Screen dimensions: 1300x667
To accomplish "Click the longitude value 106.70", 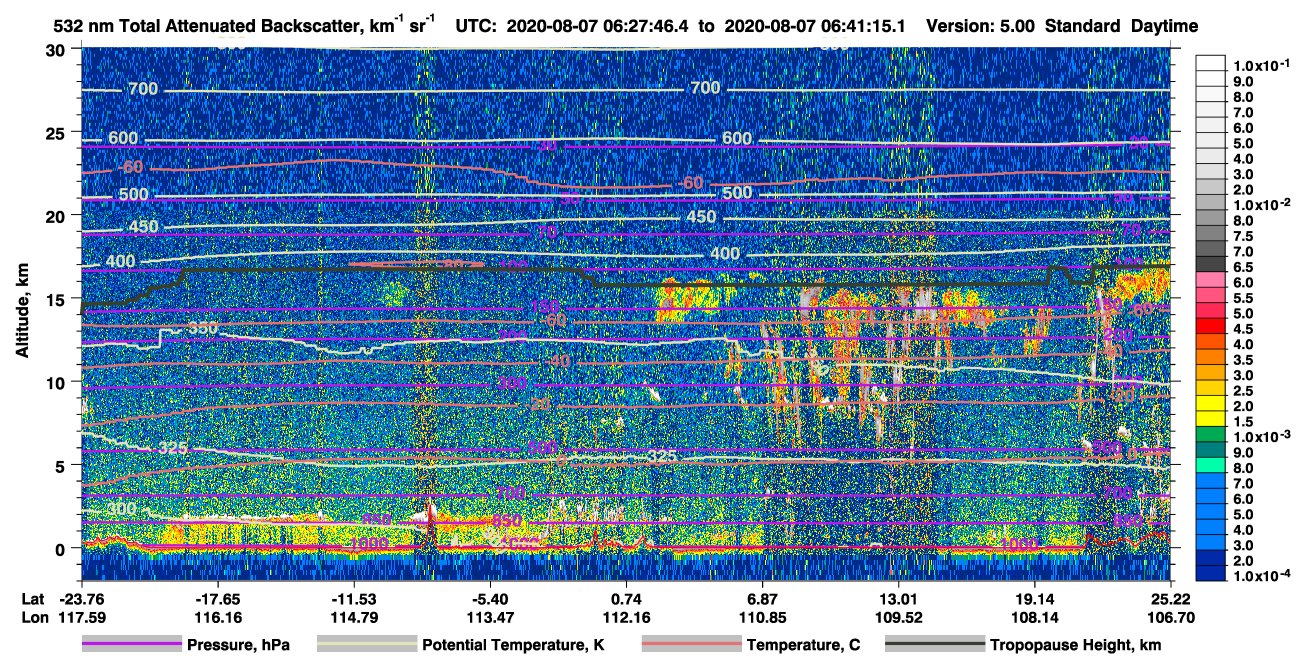I will tap(1170, 617).
